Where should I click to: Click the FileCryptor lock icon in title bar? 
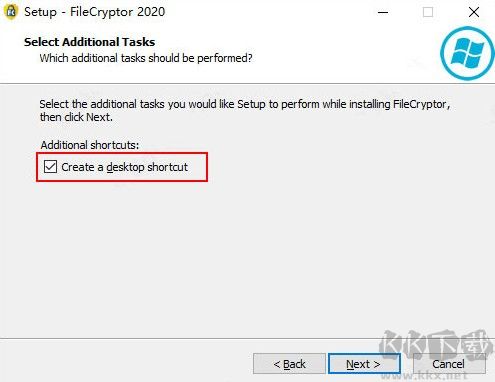pyautogui.click(x=11, y=12)
